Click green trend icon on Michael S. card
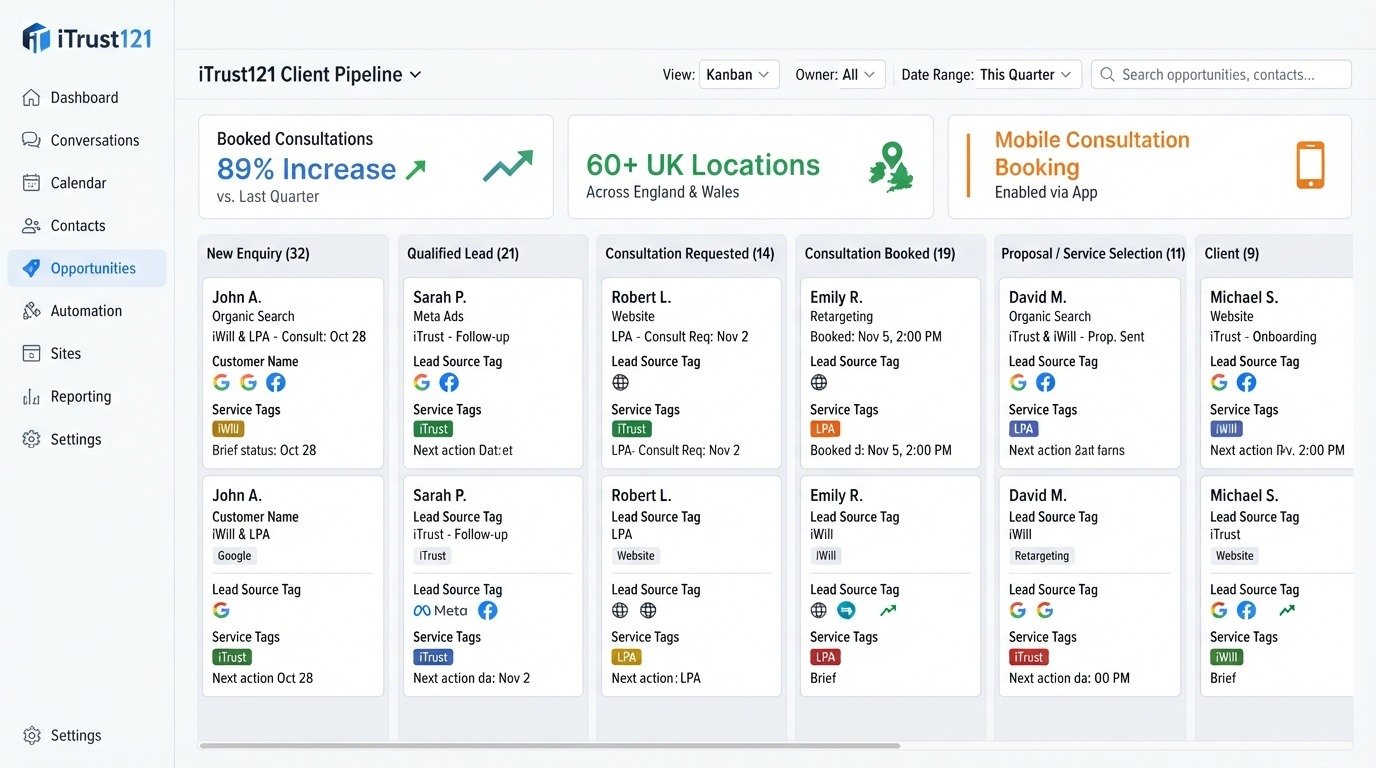This screenshot has height=768, width=1376. tap(1287, 610)
